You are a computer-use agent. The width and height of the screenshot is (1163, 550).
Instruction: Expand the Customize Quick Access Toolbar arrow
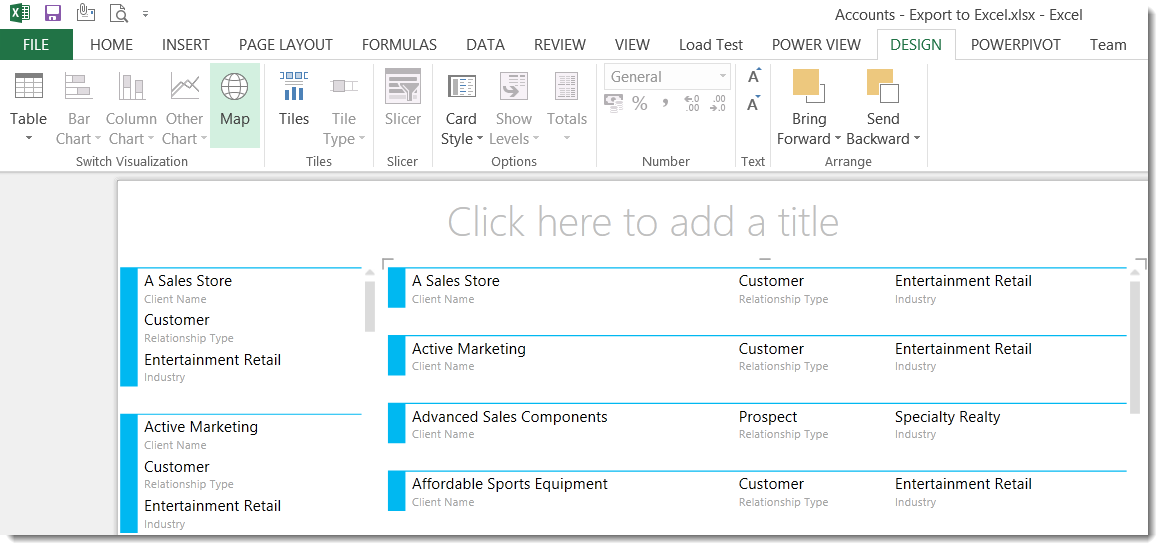[x=146, y=15]
